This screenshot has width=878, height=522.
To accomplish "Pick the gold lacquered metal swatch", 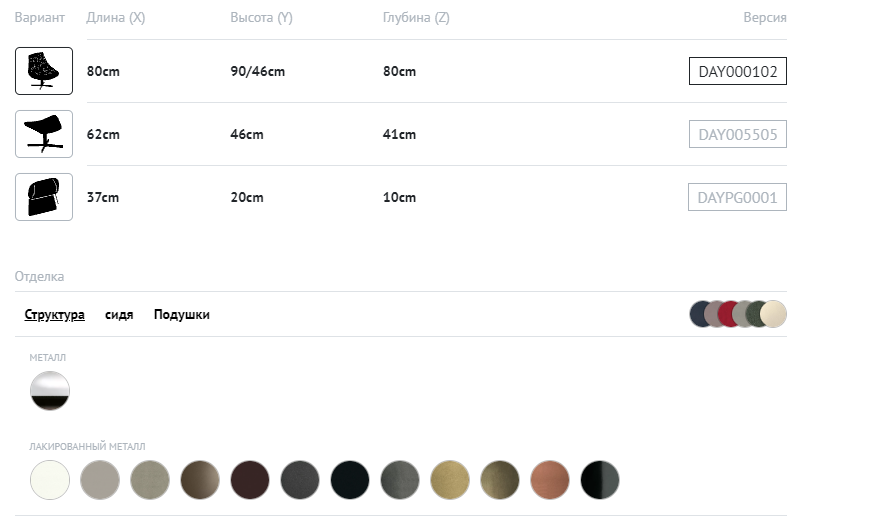I will 450,480.
